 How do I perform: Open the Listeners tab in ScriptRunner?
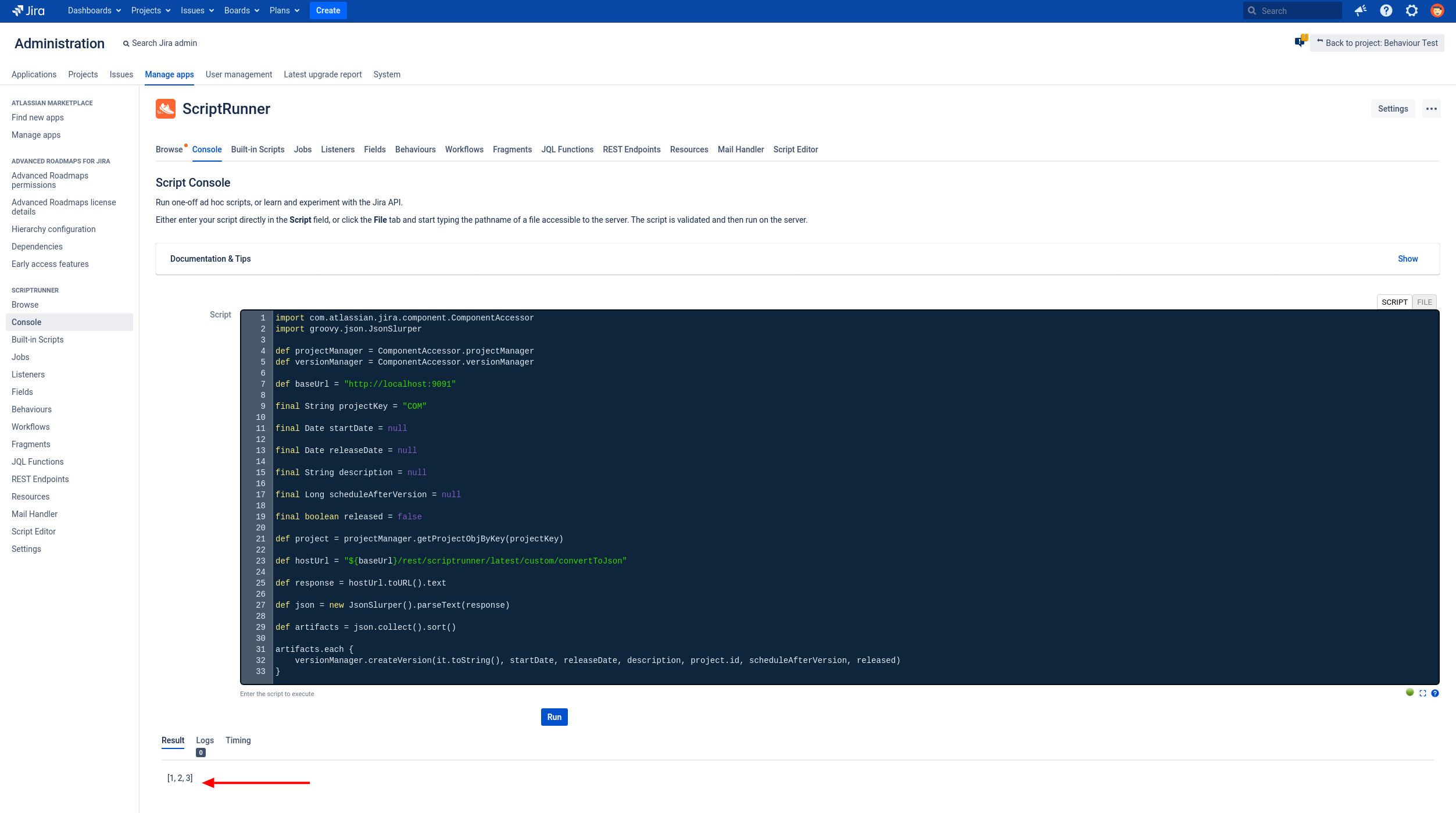coord(337,149)
